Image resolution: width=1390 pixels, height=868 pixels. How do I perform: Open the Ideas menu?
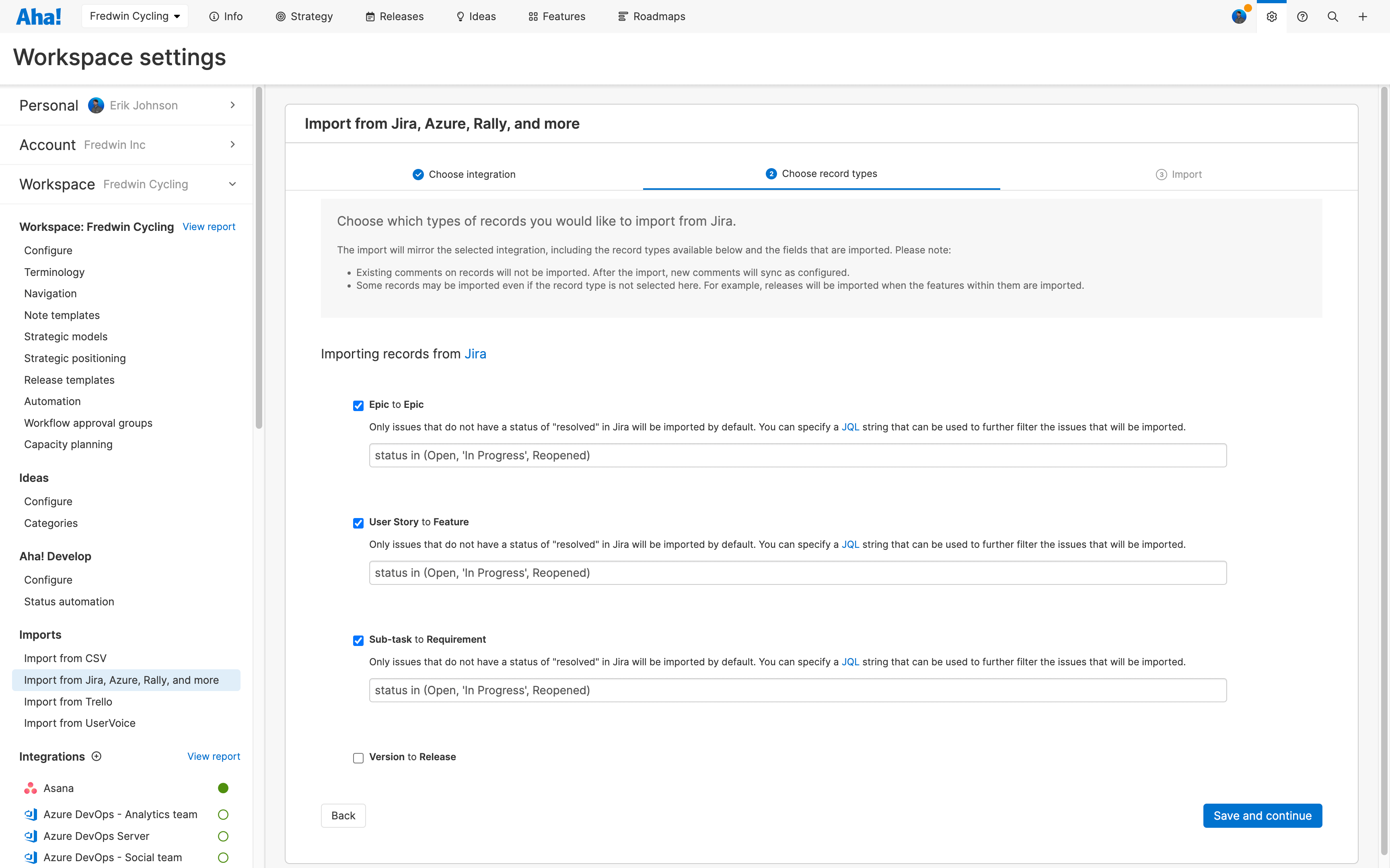click(x=476, y=16)
